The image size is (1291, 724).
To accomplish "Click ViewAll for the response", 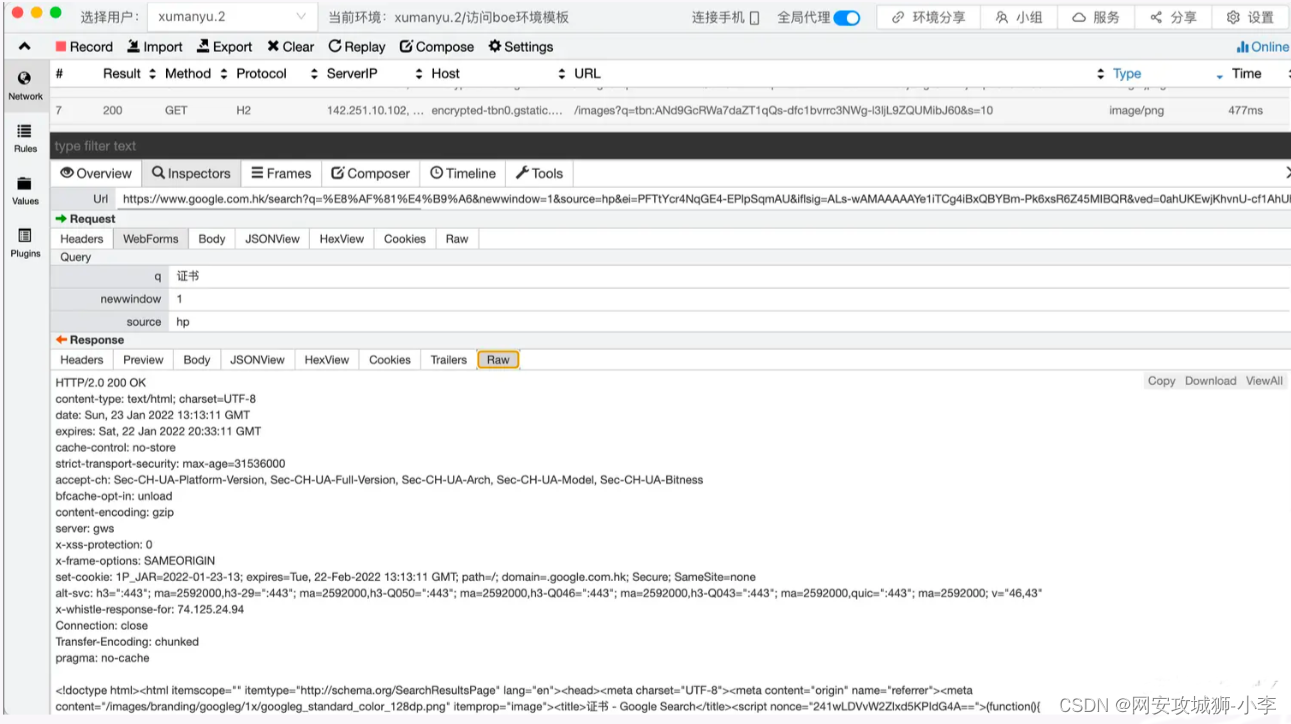I will click(1264, 381).
